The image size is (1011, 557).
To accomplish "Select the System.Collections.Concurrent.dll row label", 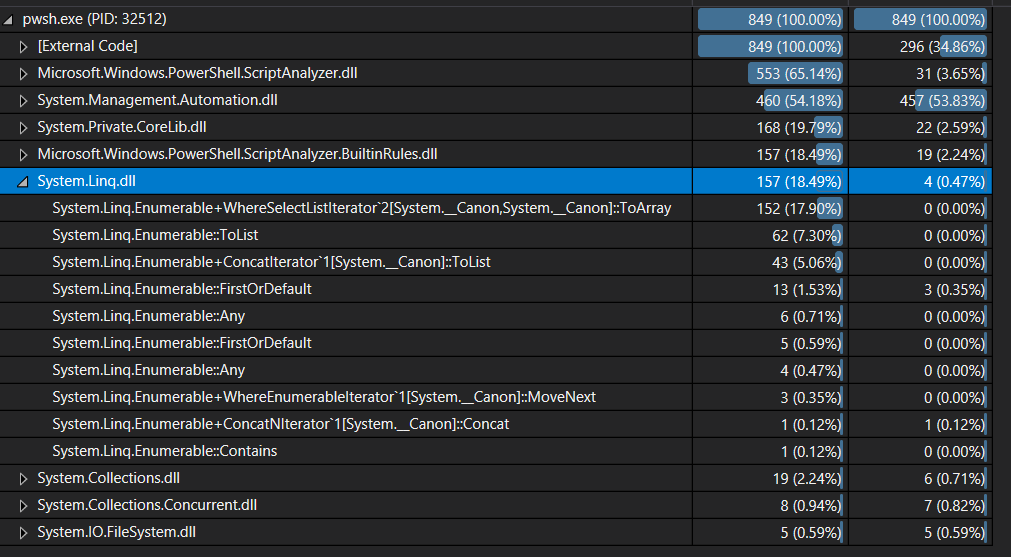I will pyautogui.click(x=147, y=505).
